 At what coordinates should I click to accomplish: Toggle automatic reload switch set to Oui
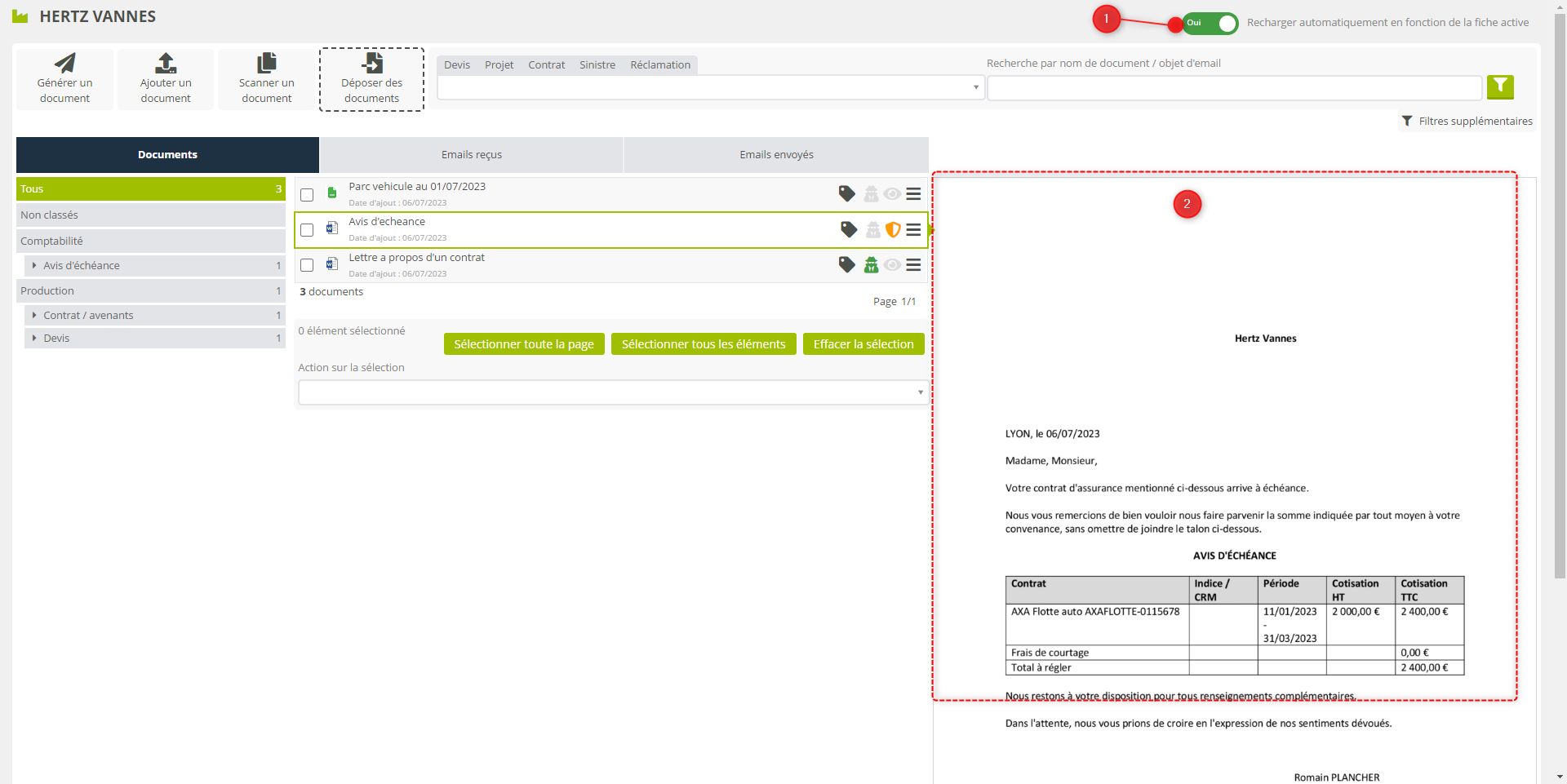(x=1210, y=23)
